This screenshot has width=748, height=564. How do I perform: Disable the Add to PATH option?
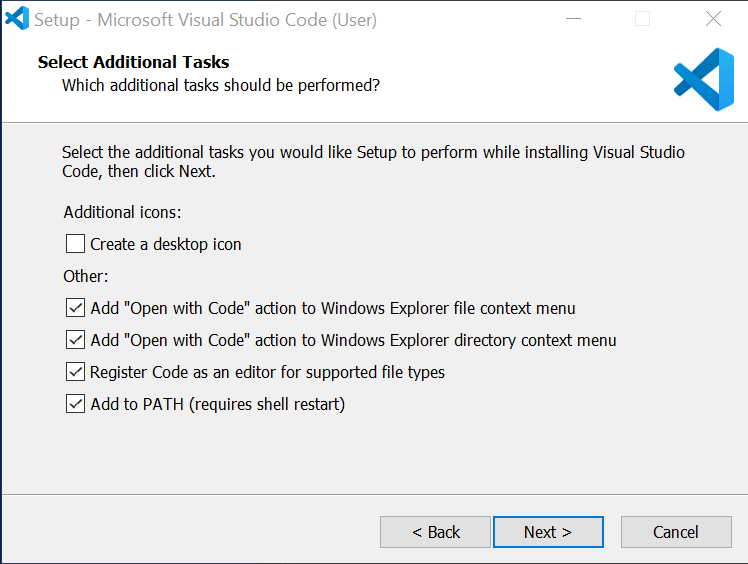point(76,404)
